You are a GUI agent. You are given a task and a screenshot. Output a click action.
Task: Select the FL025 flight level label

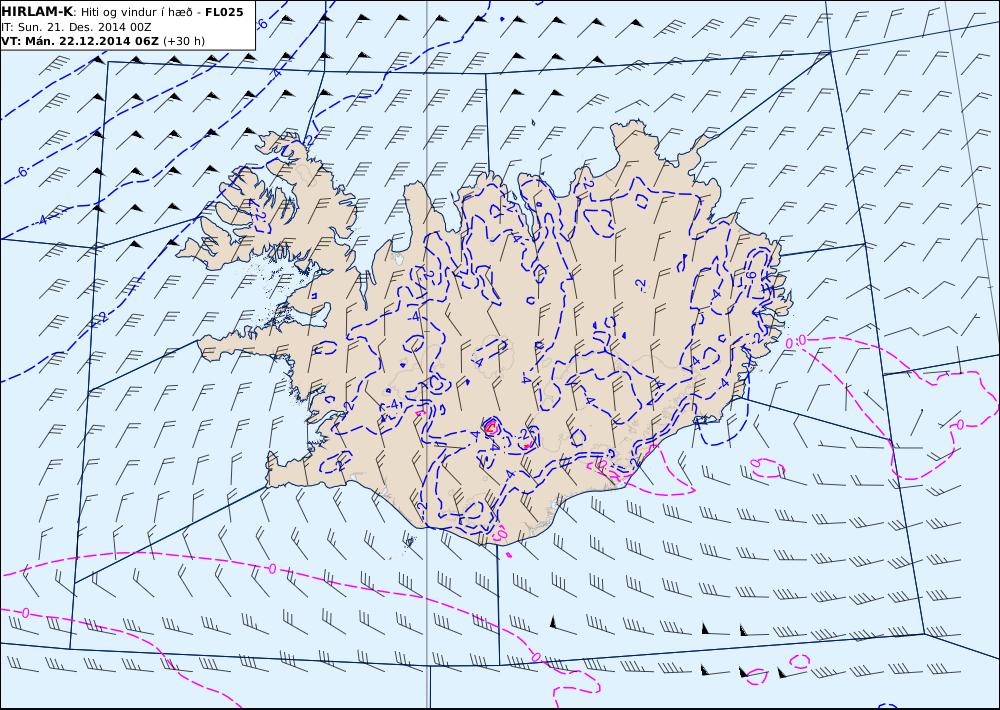click(x=224, y=11)
